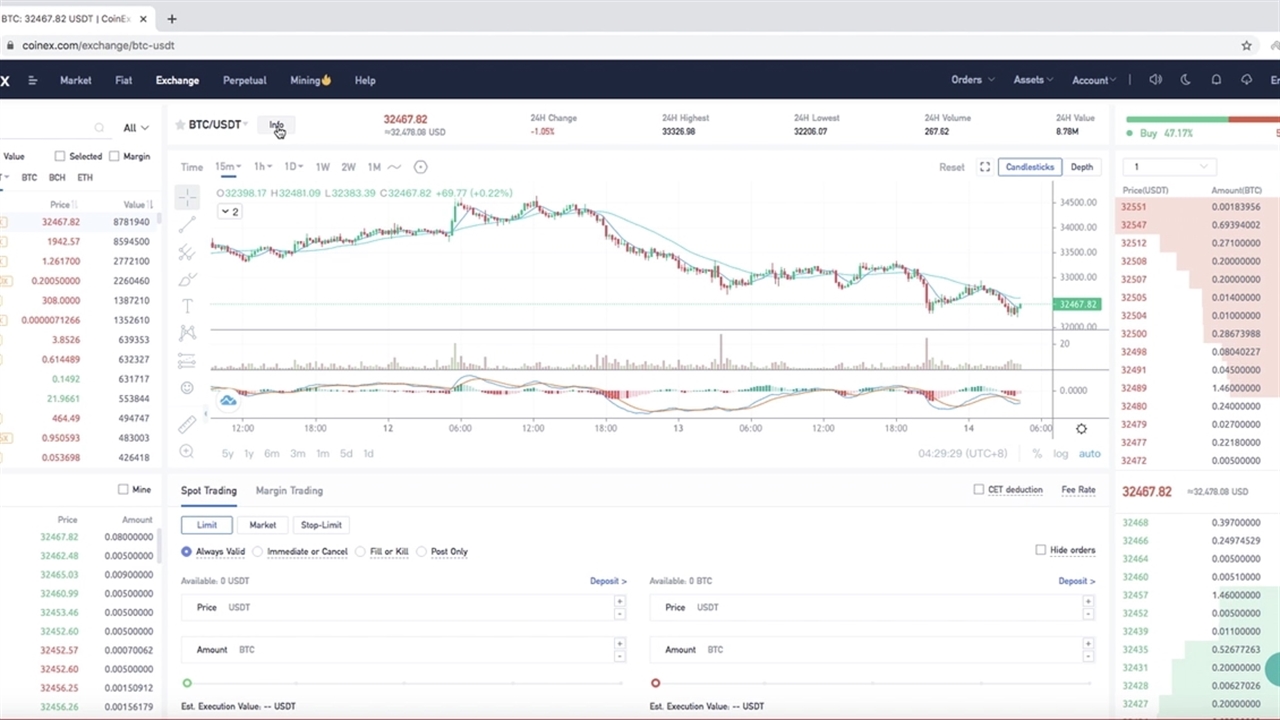Image resolution: width=1280 pixels, height=720 pixels.
Task: Add new browser tab
Action: [172, 18]
